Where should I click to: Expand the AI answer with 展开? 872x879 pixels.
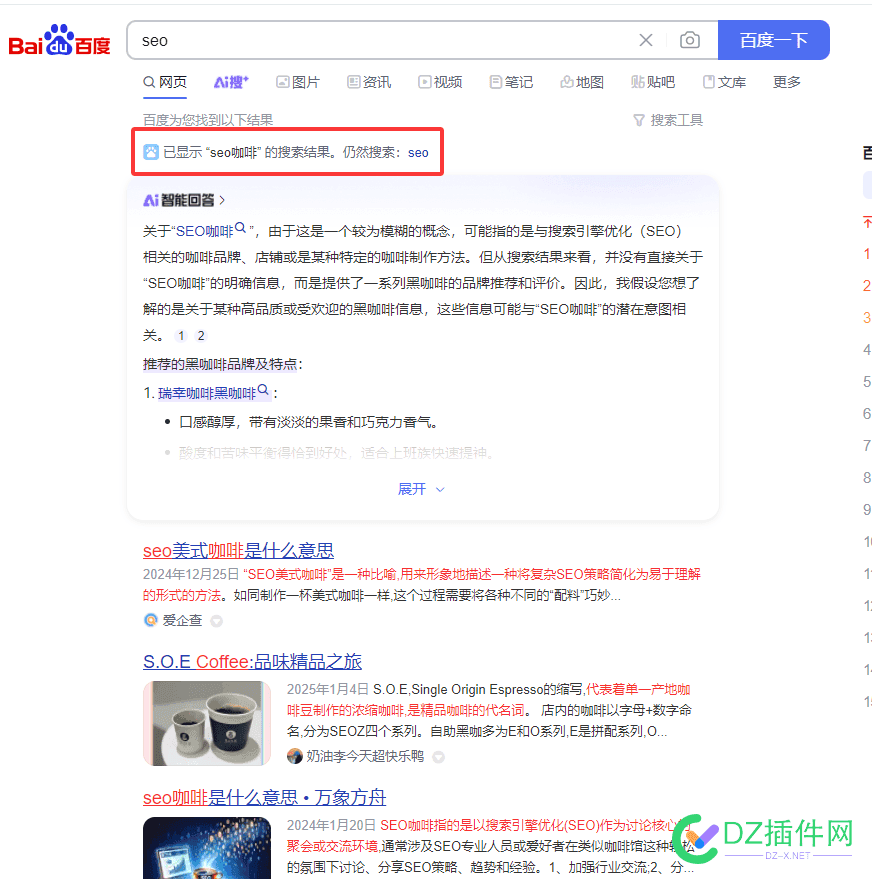[421, 489]
